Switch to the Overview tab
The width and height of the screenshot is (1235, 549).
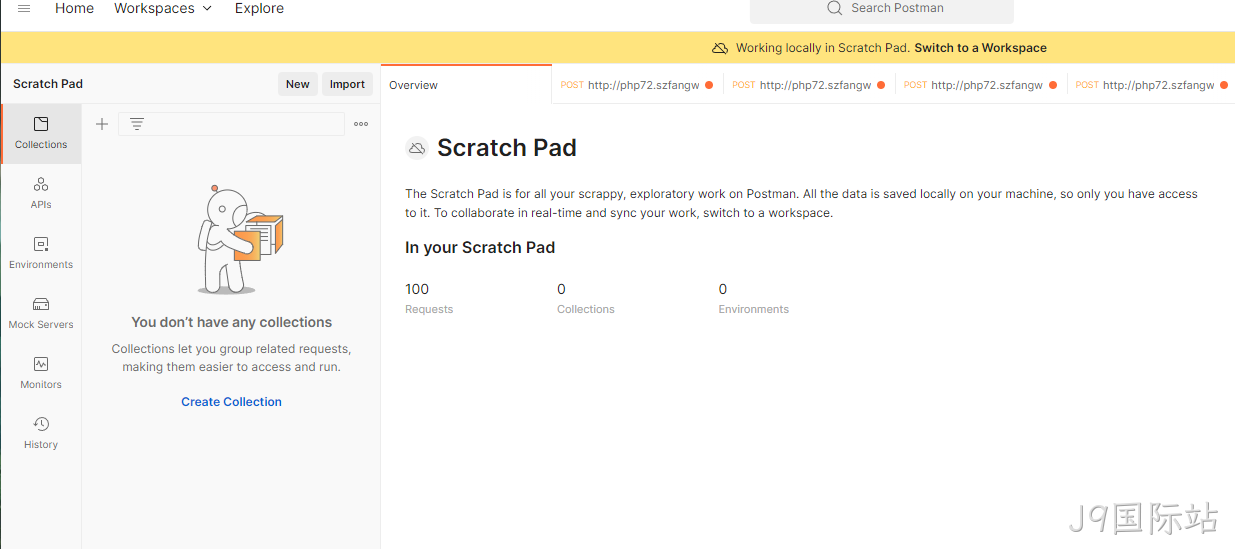click(466, 85)
